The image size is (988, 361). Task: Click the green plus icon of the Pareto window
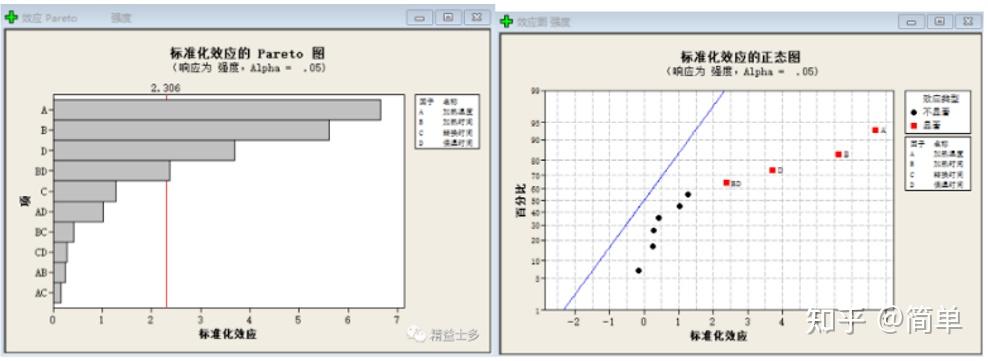tap(11, 18)
